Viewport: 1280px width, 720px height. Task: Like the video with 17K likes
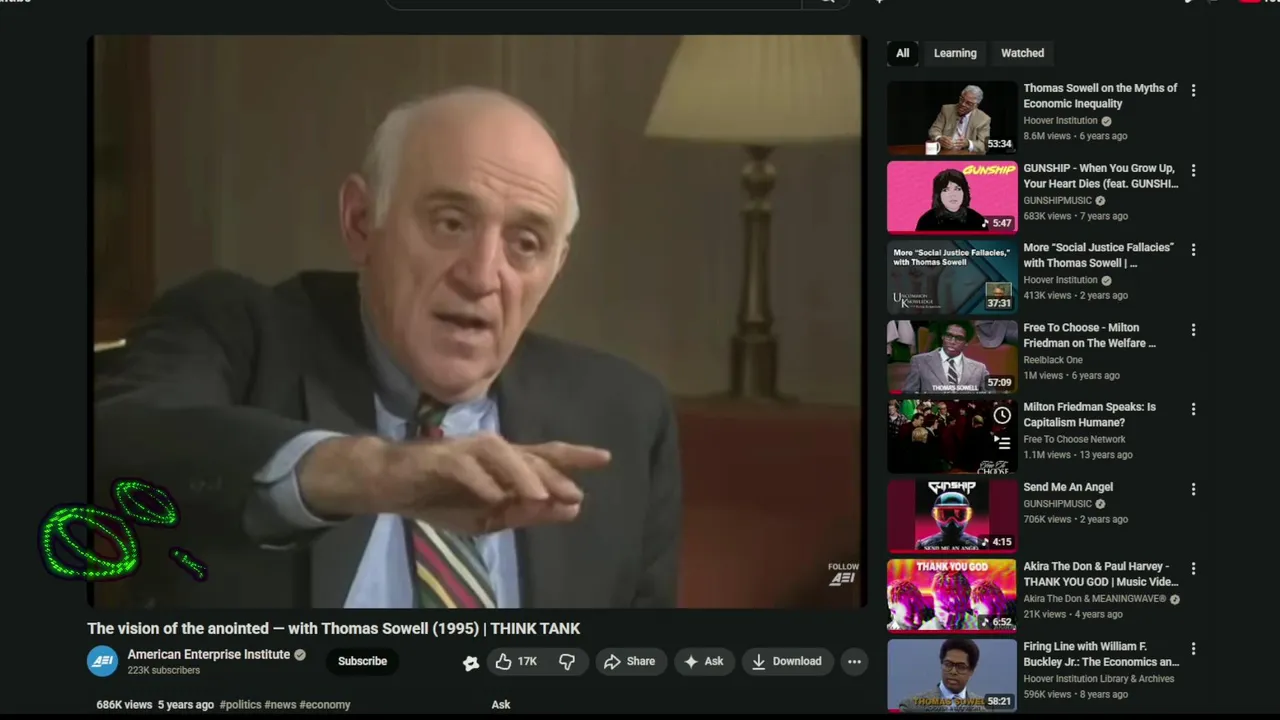[x=517, y=661]
